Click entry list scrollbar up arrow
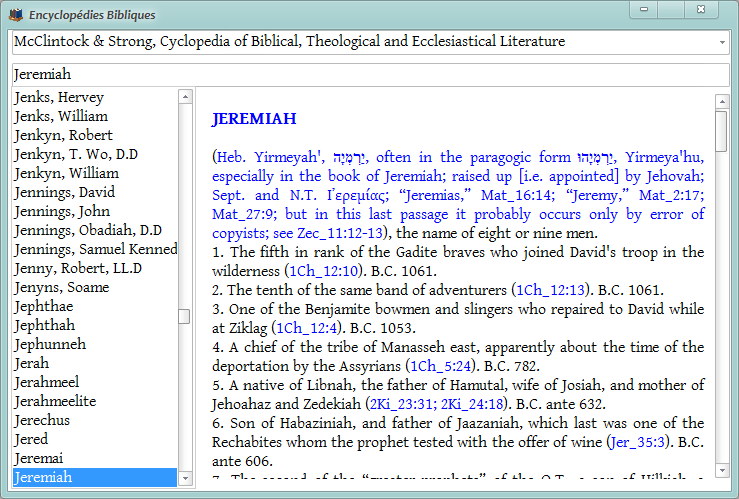The image size is (739, 499). point(185,97)
